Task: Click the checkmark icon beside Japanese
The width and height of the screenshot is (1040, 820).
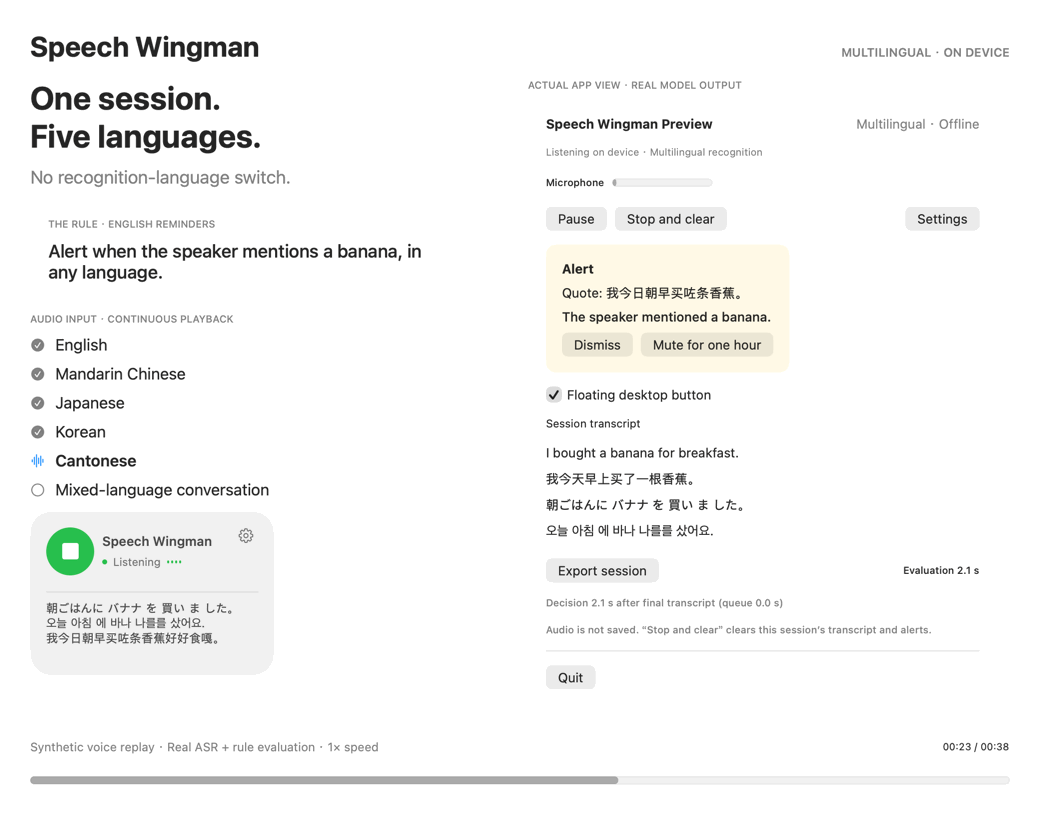Action: (38, 403)
